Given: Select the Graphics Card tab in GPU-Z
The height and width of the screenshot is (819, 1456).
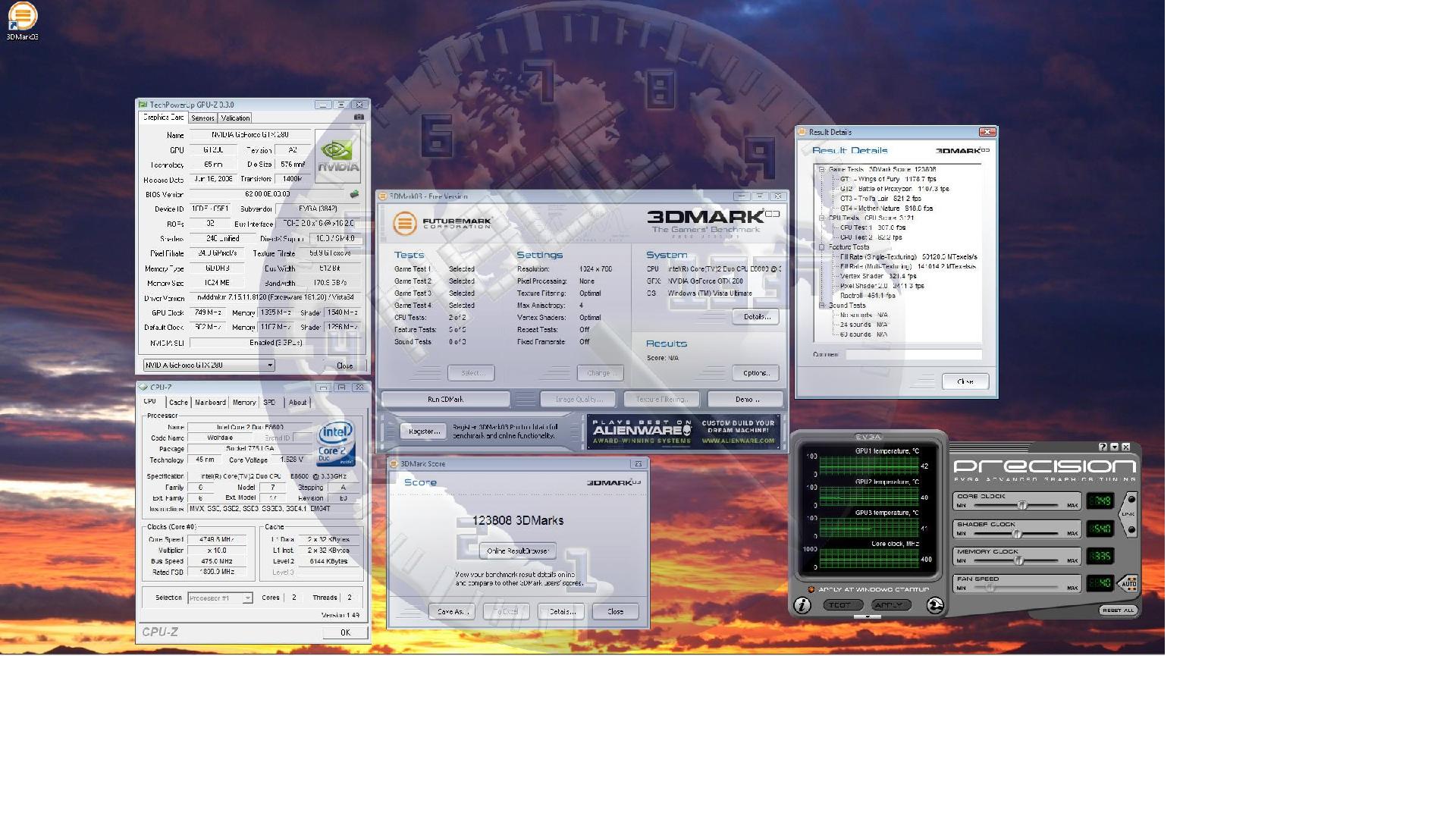Looking at the screenshot, I should [163, 118].
